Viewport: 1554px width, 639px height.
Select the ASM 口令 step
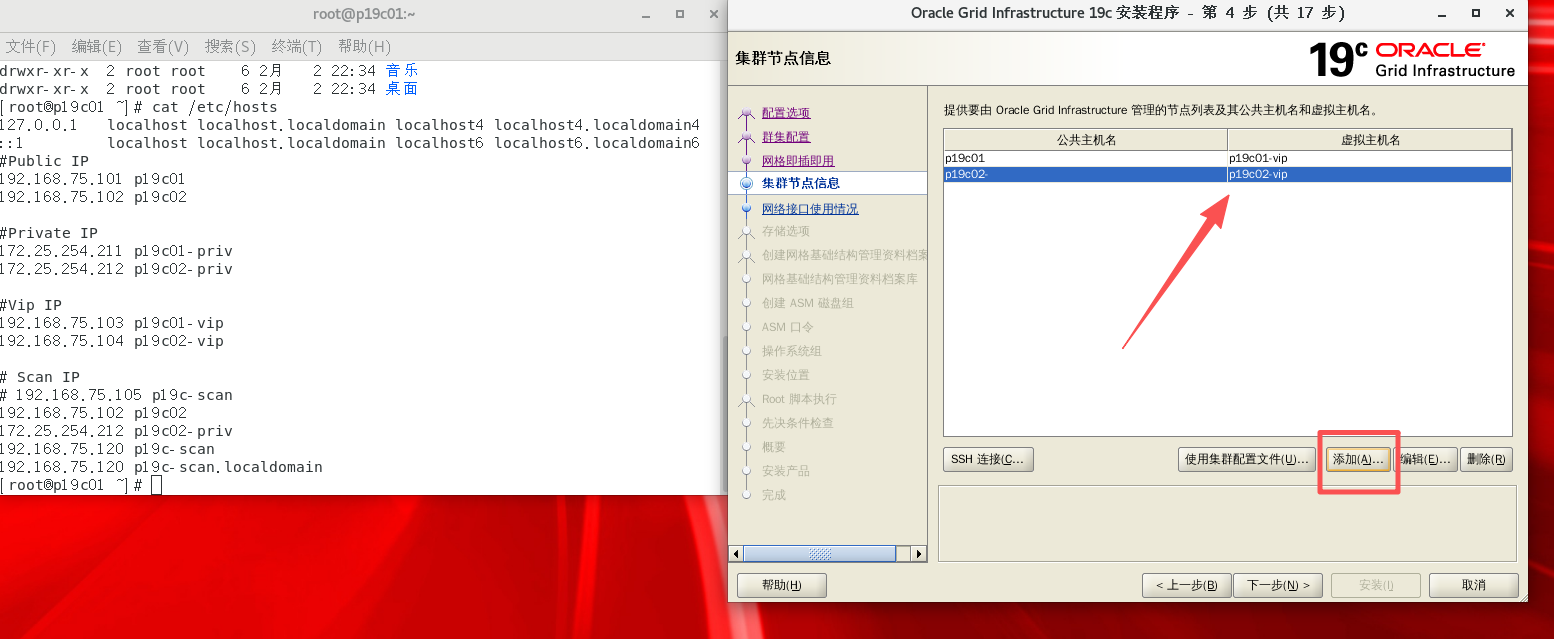tap(788, 327)
